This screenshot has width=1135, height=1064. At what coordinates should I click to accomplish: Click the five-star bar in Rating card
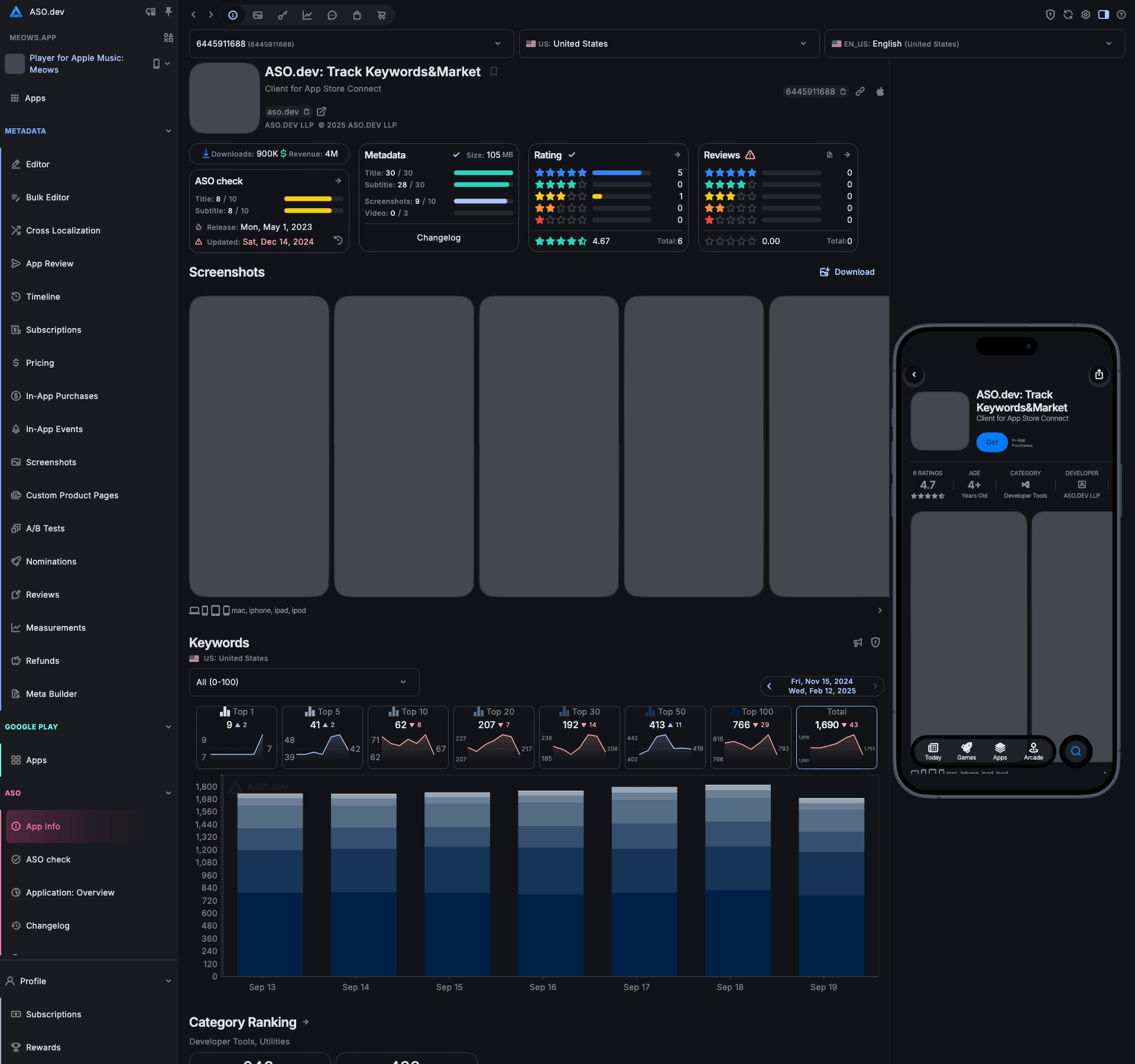pyautogui.click(x=622, y=173)
